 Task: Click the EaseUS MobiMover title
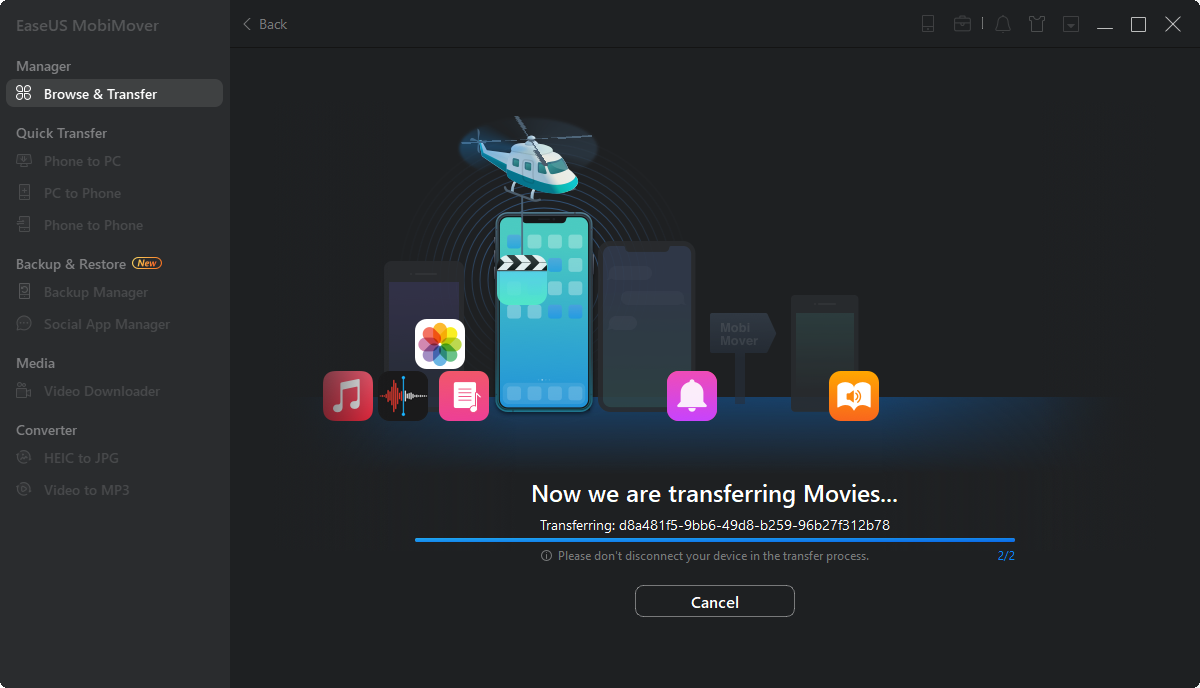[x=87, y=25]
